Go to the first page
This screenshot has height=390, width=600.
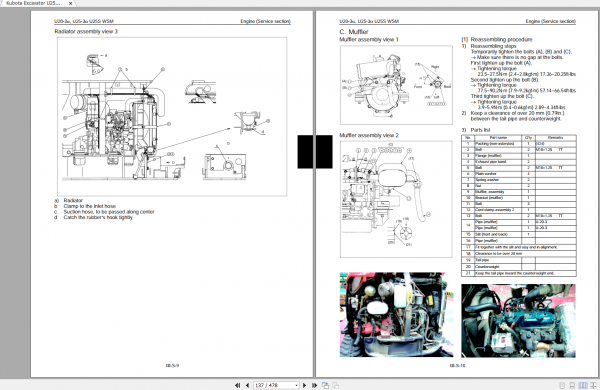[x=237, y=385]
